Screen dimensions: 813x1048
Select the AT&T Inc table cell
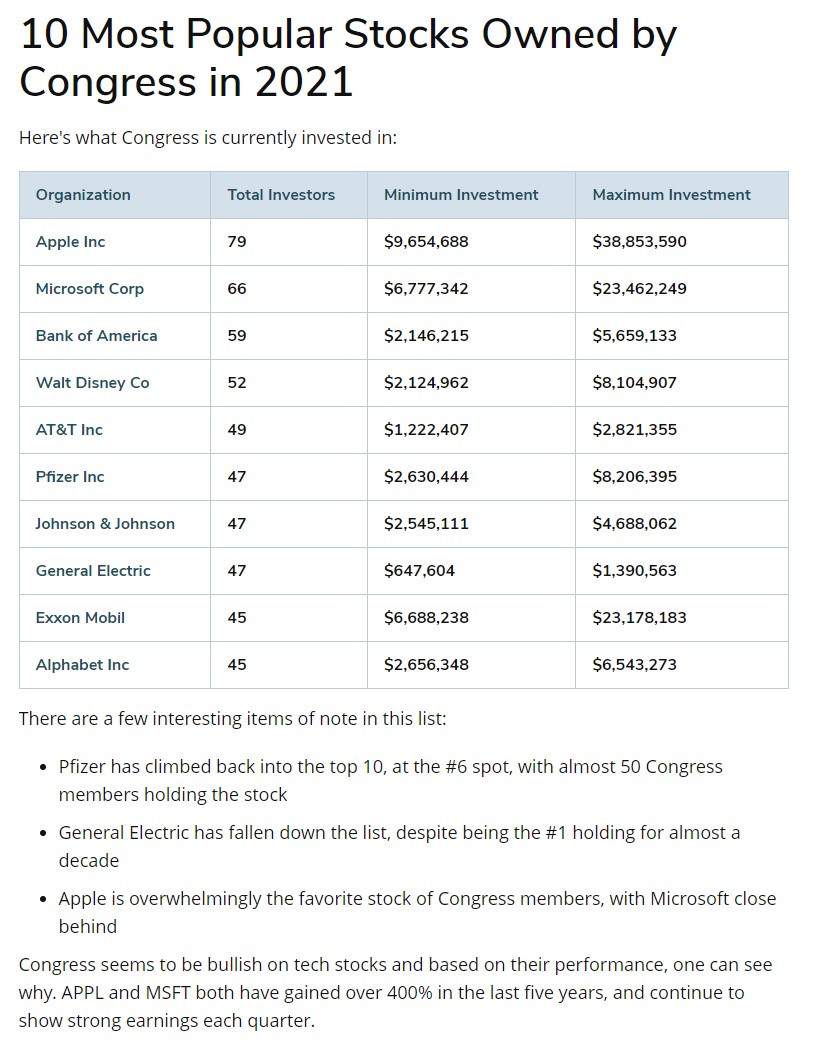tap(69, 430)
